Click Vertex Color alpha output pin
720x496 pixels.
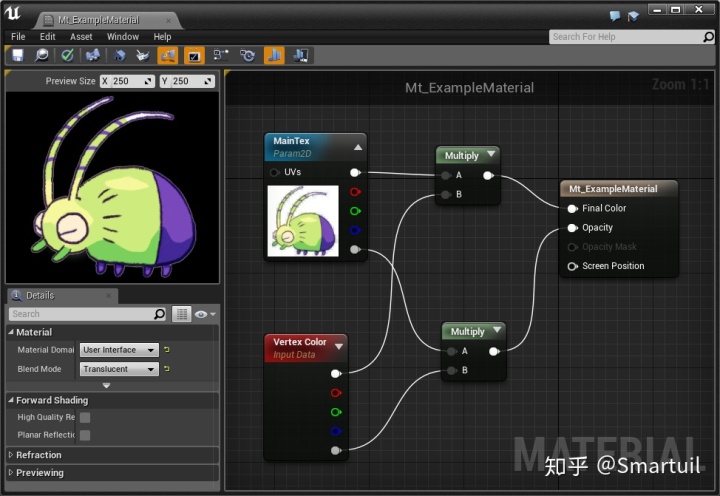coord(336,451)
